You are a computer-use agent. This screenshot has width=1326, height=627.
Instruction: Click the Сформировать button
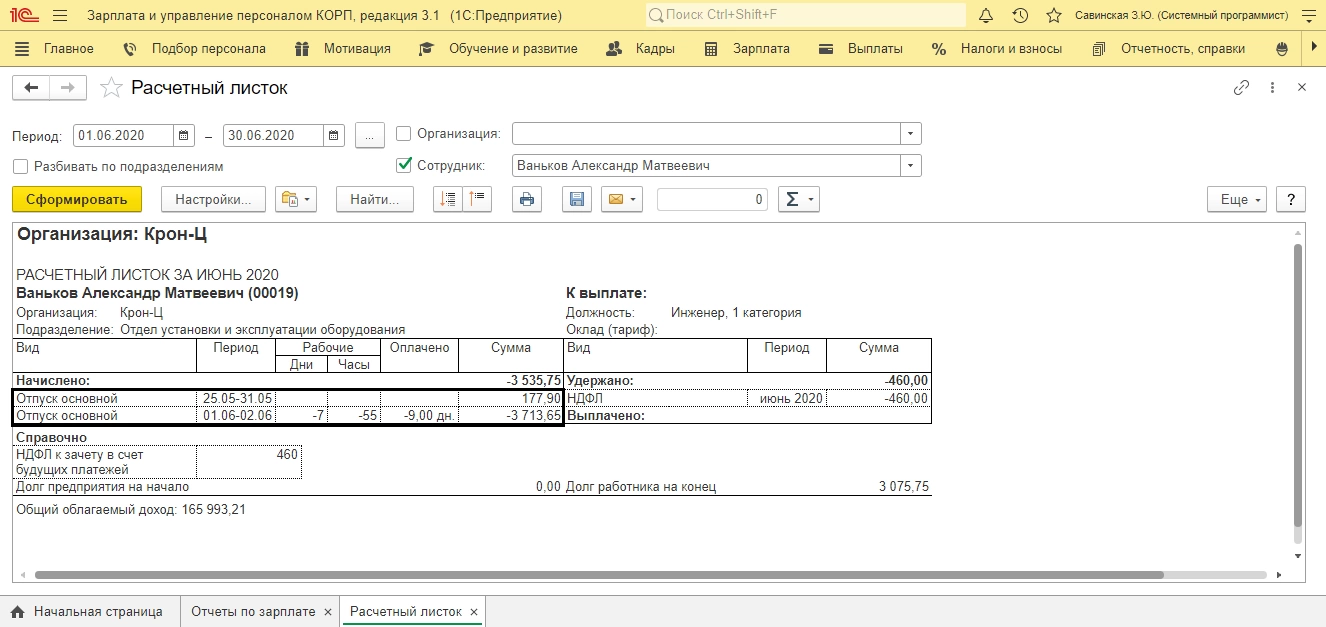(77, 200)
